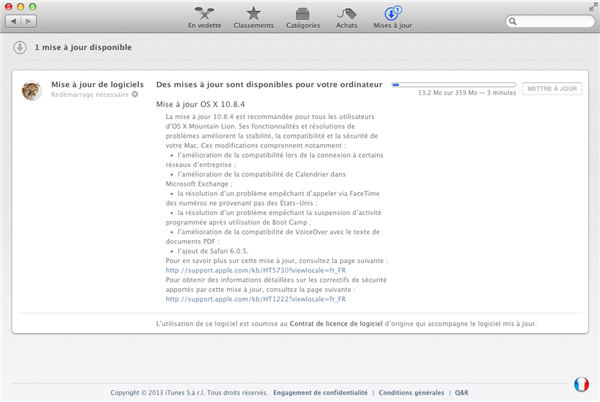Click the French flag country selector
The image size is (600, 402).
point(581,384)
